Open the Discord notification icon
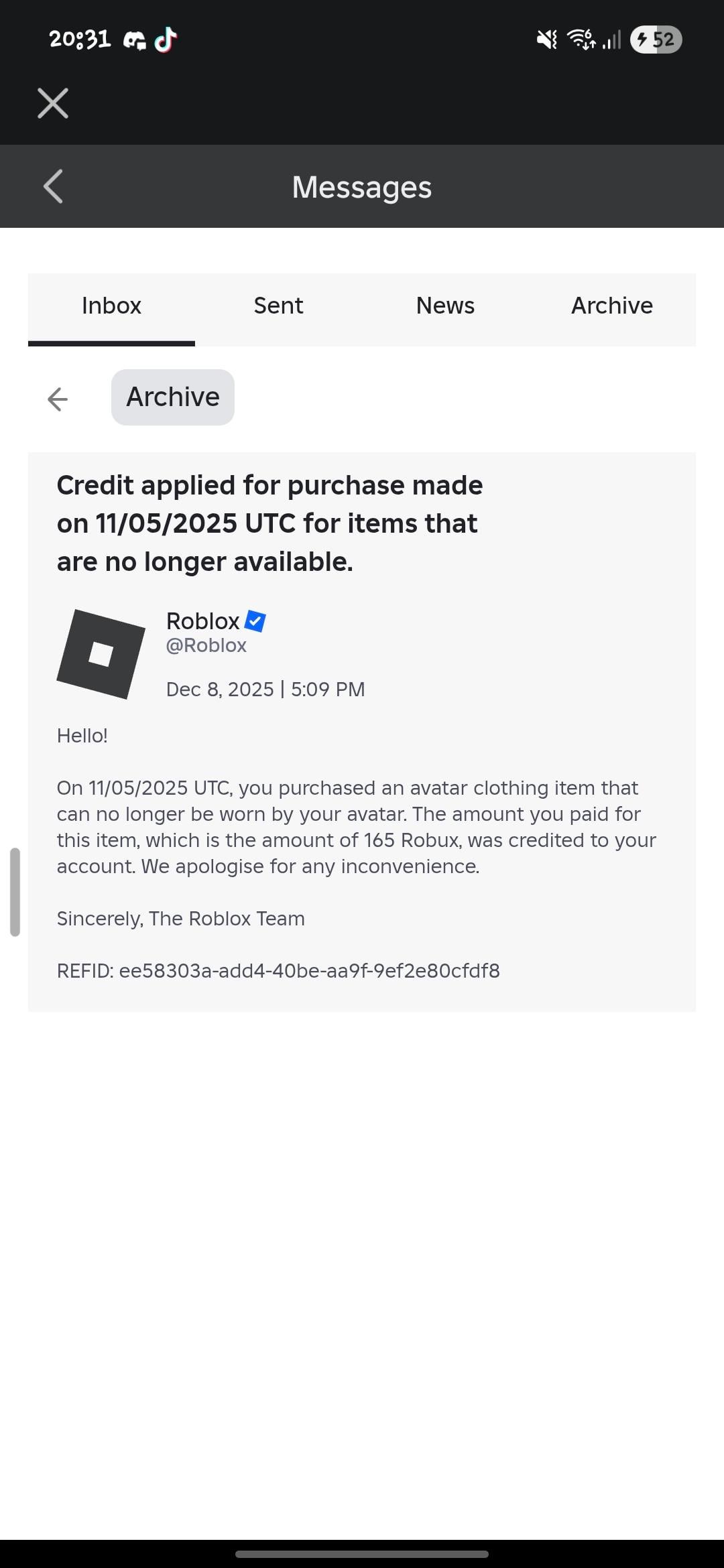724x1568 pixels. click(135, 40)
